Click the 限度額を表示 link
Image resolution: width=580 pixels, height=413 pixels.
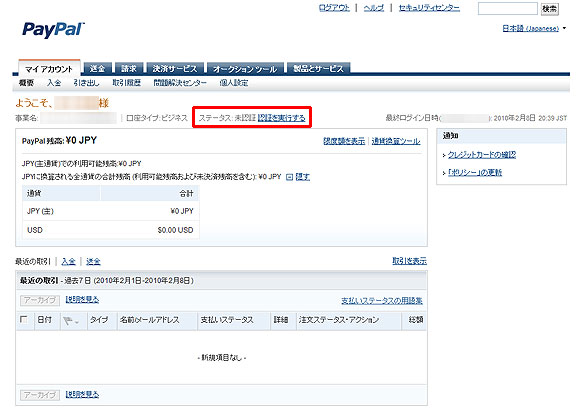coord(344,141)
